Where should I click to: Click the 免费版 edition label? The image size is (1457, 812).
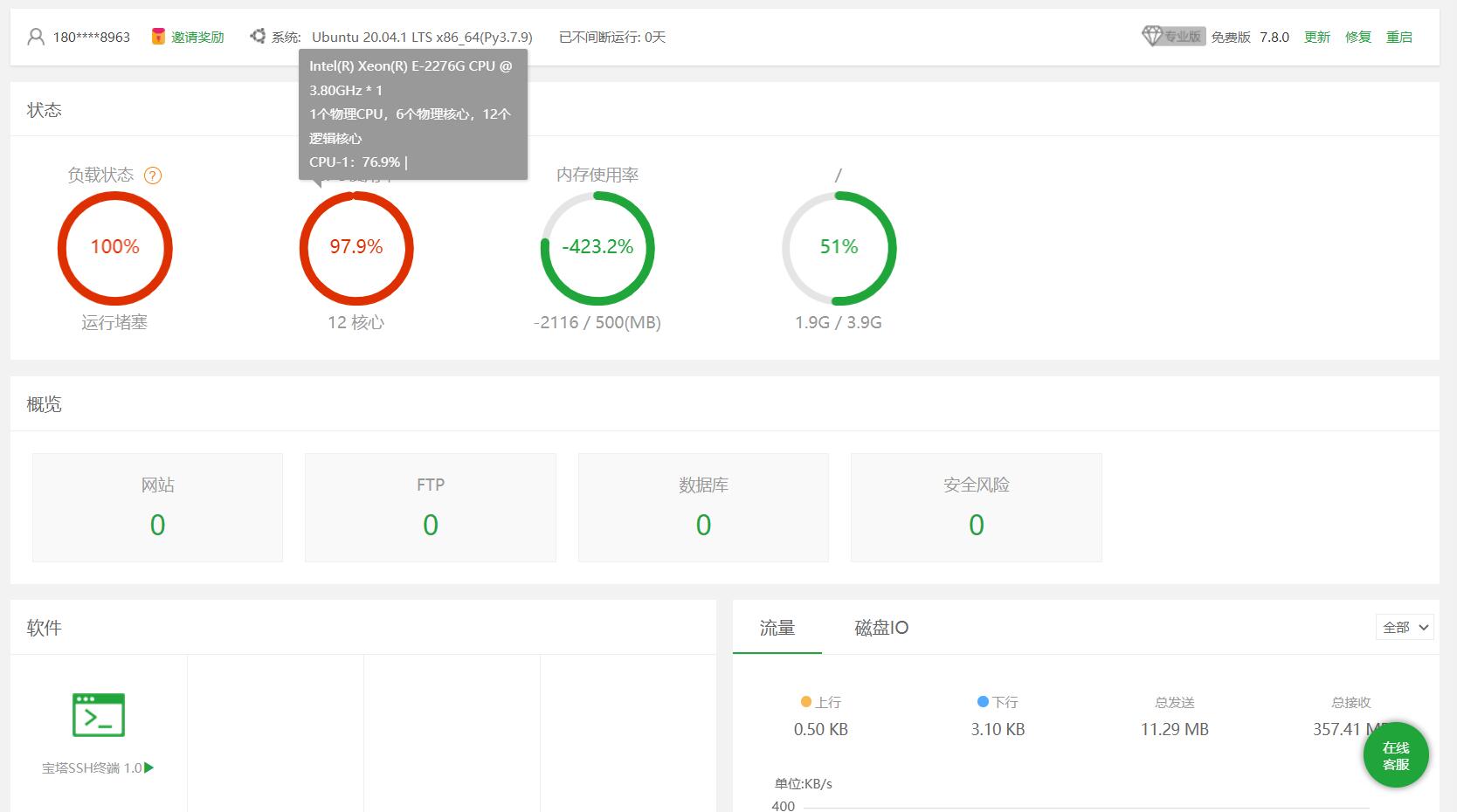pyautogui.click(x=1231, y=37)
